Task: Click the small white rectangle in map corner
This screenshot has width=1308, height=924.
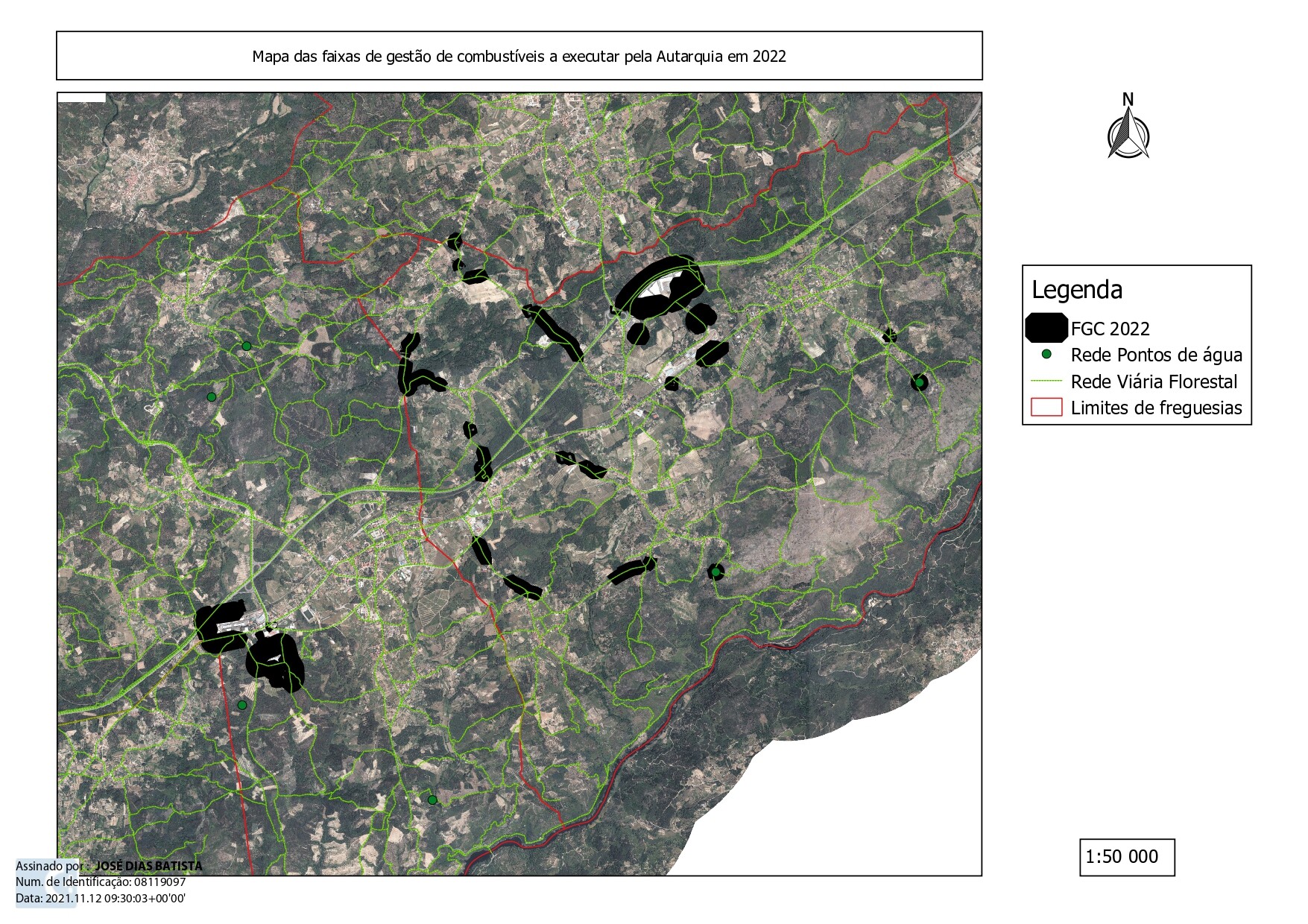Action: 82,97
